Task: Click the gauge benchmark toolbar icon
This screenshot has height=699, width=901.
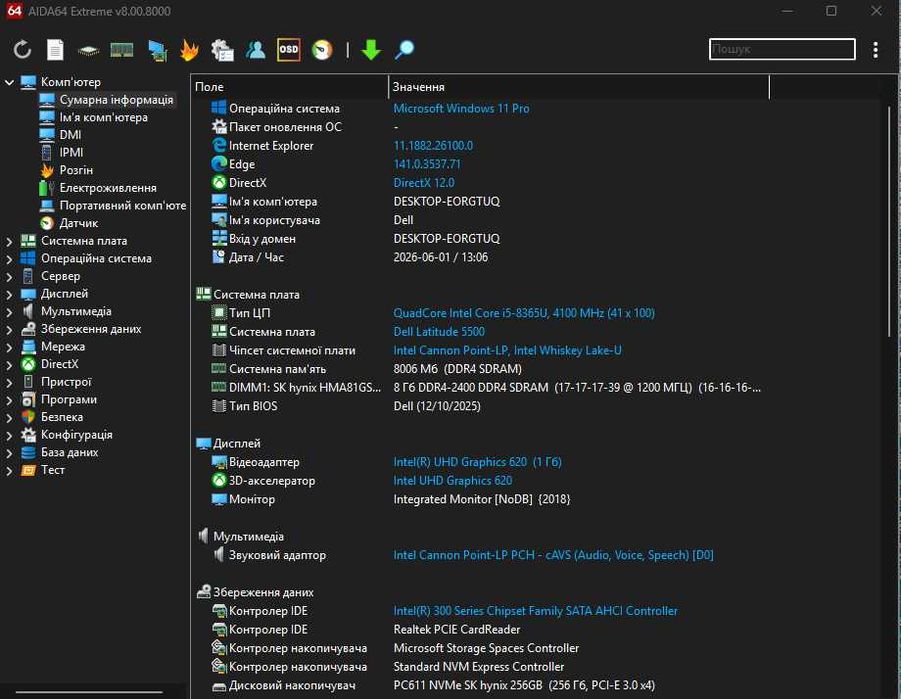Action: (x=322, y=50)
